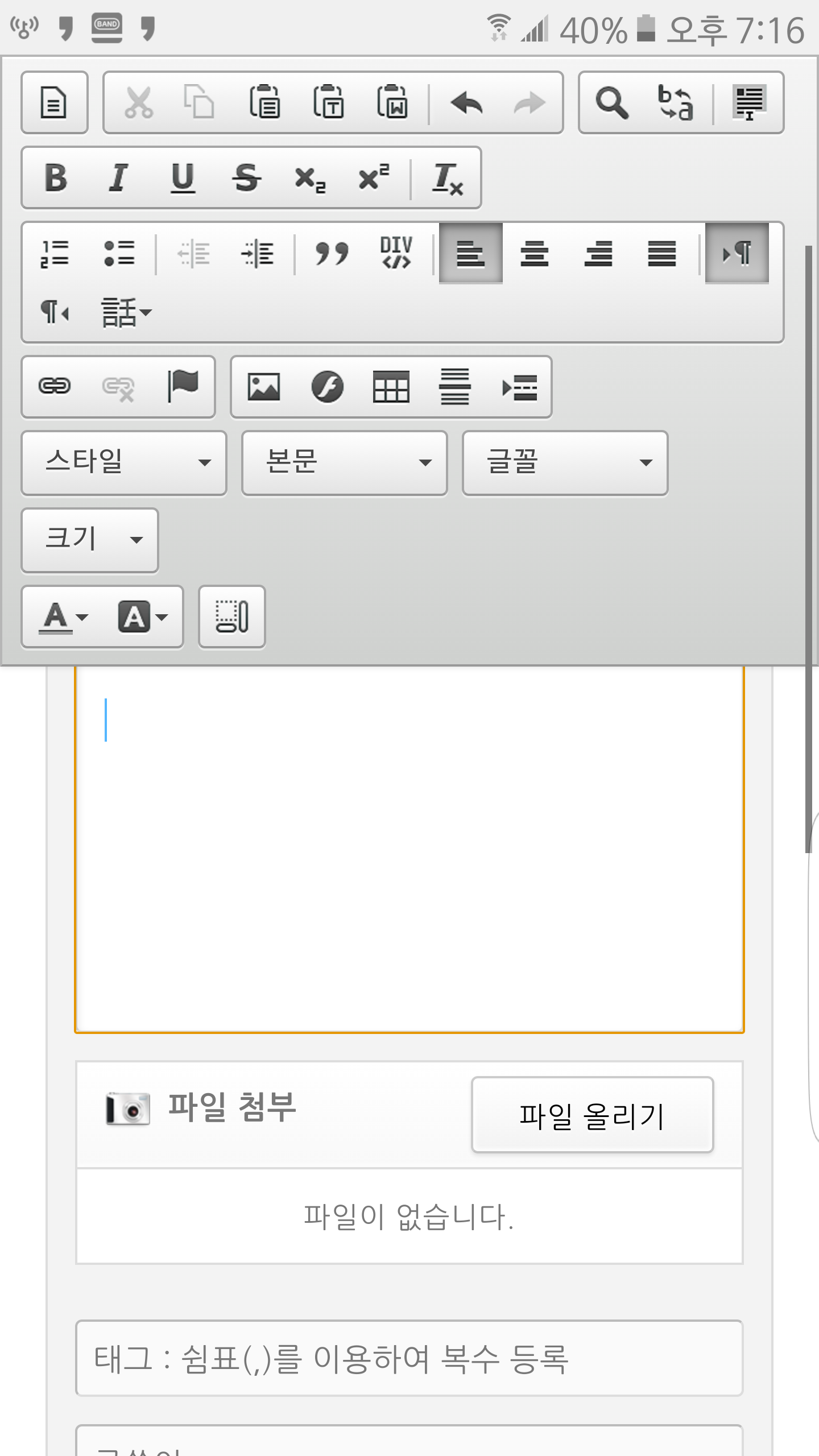Open the language 話 menu
This screenshot has height=1456, width=819.
click(x=126, y=312)
